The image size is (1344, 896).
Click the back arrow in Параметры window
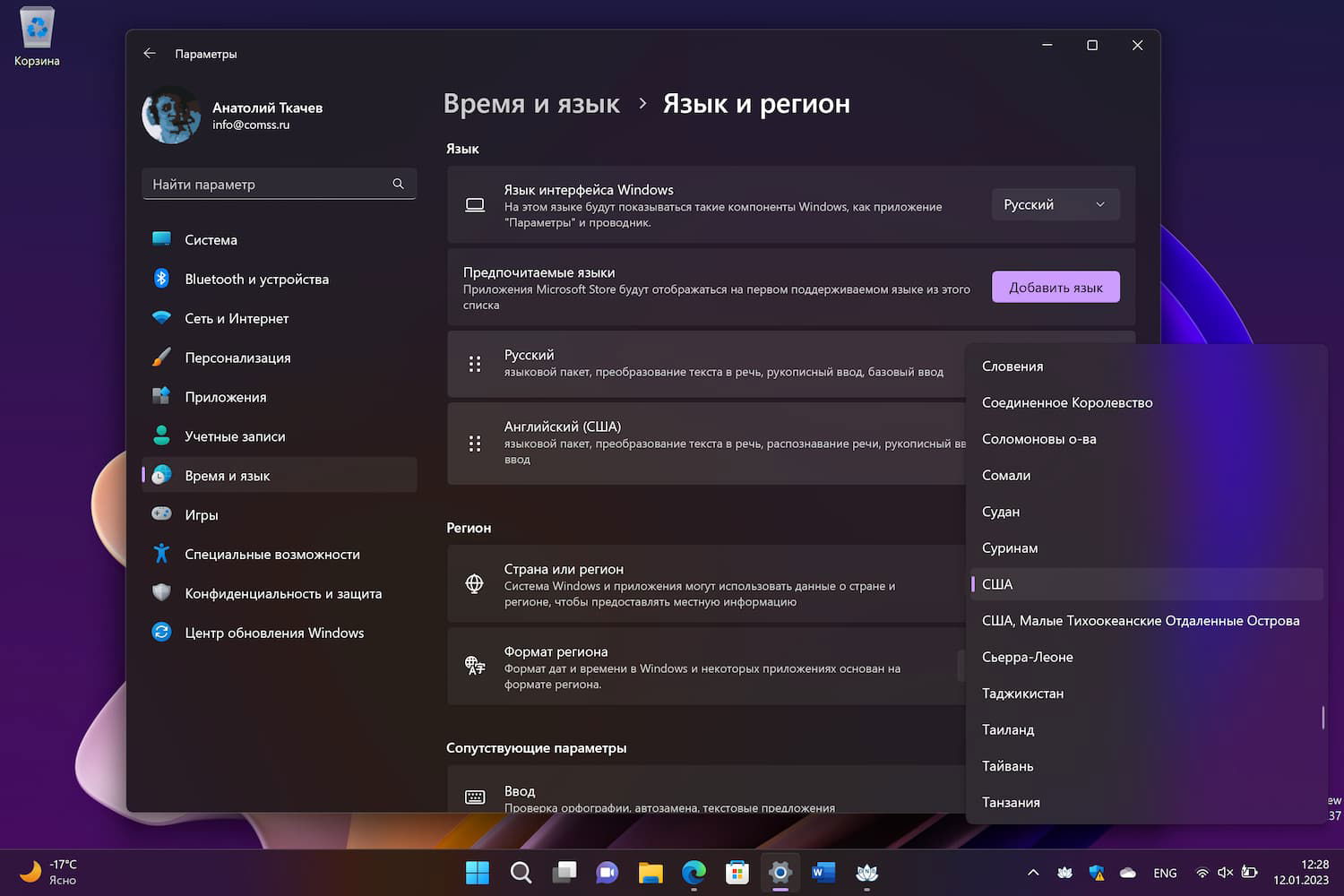point(150,54)
